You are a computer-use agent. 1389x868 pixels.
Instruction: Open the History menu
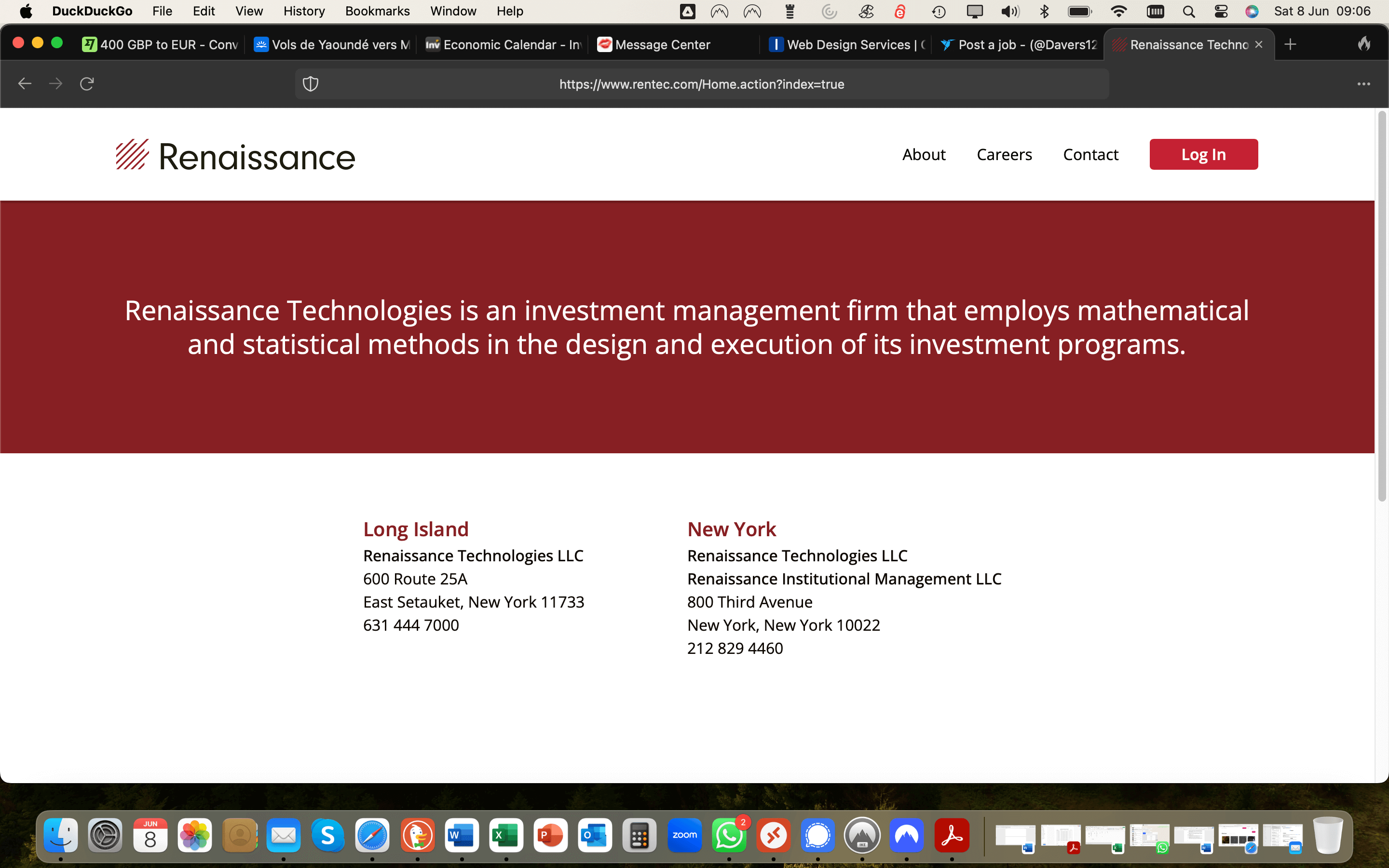304,12
